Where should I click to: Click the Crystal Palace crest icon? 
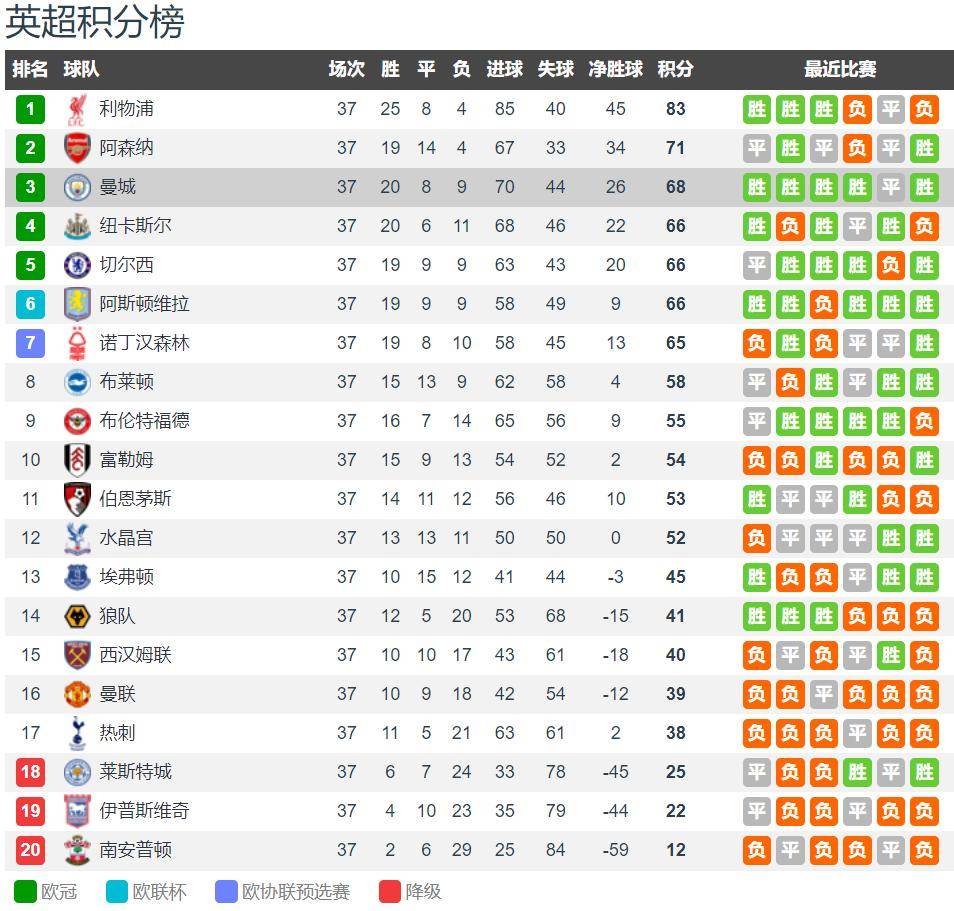click(x=77, y=538)
